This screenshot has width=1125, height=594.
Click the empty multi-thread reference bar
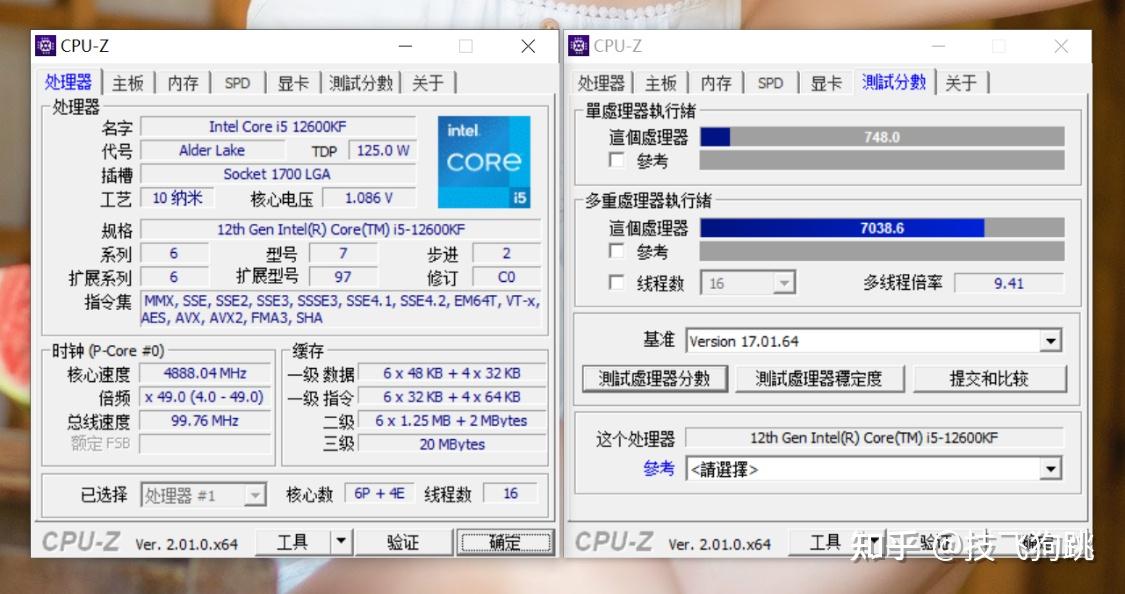pyautogui.click(x=882, y=251)
